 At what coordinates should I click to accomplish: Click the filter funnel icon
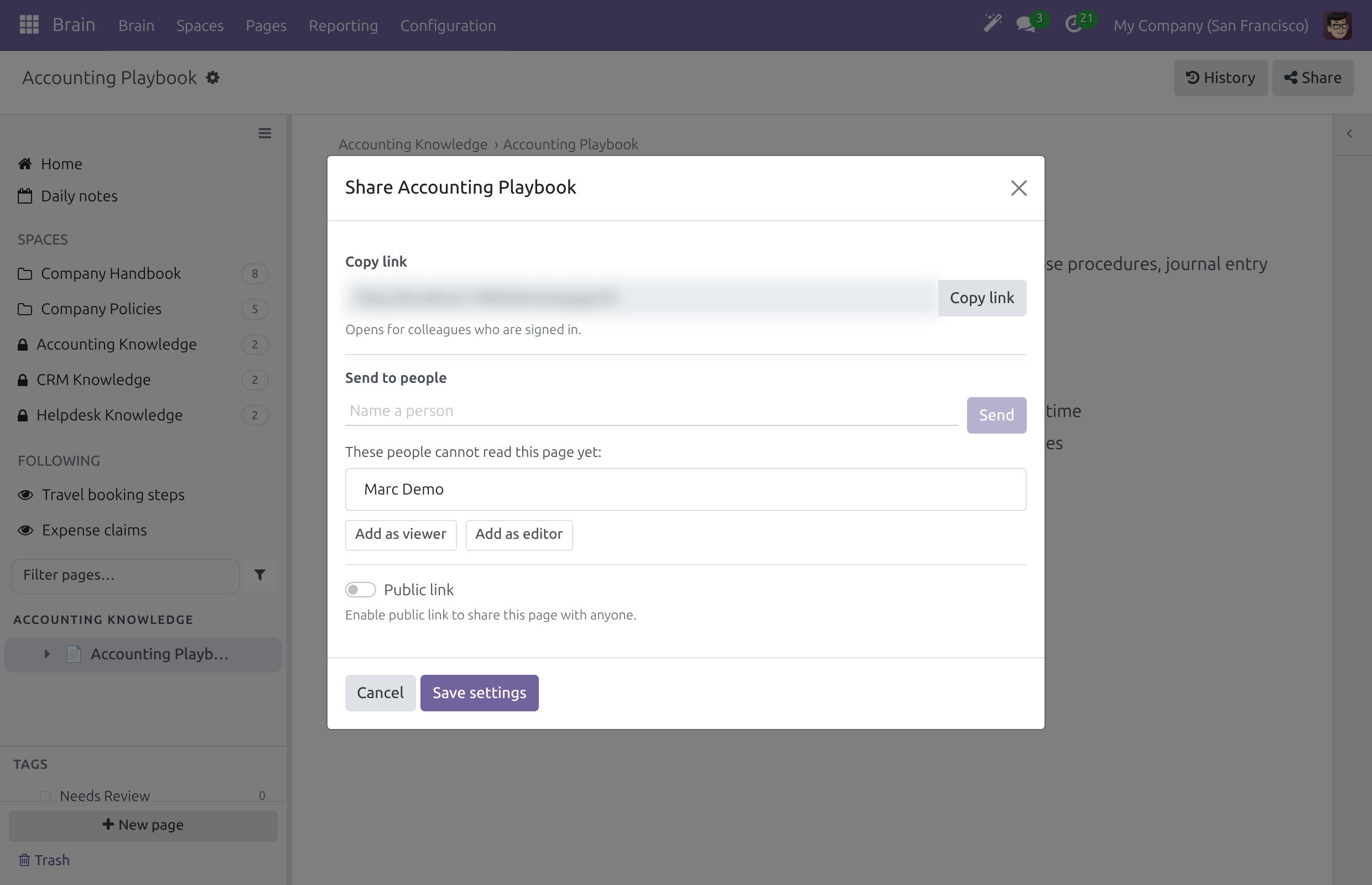[260, 575]
